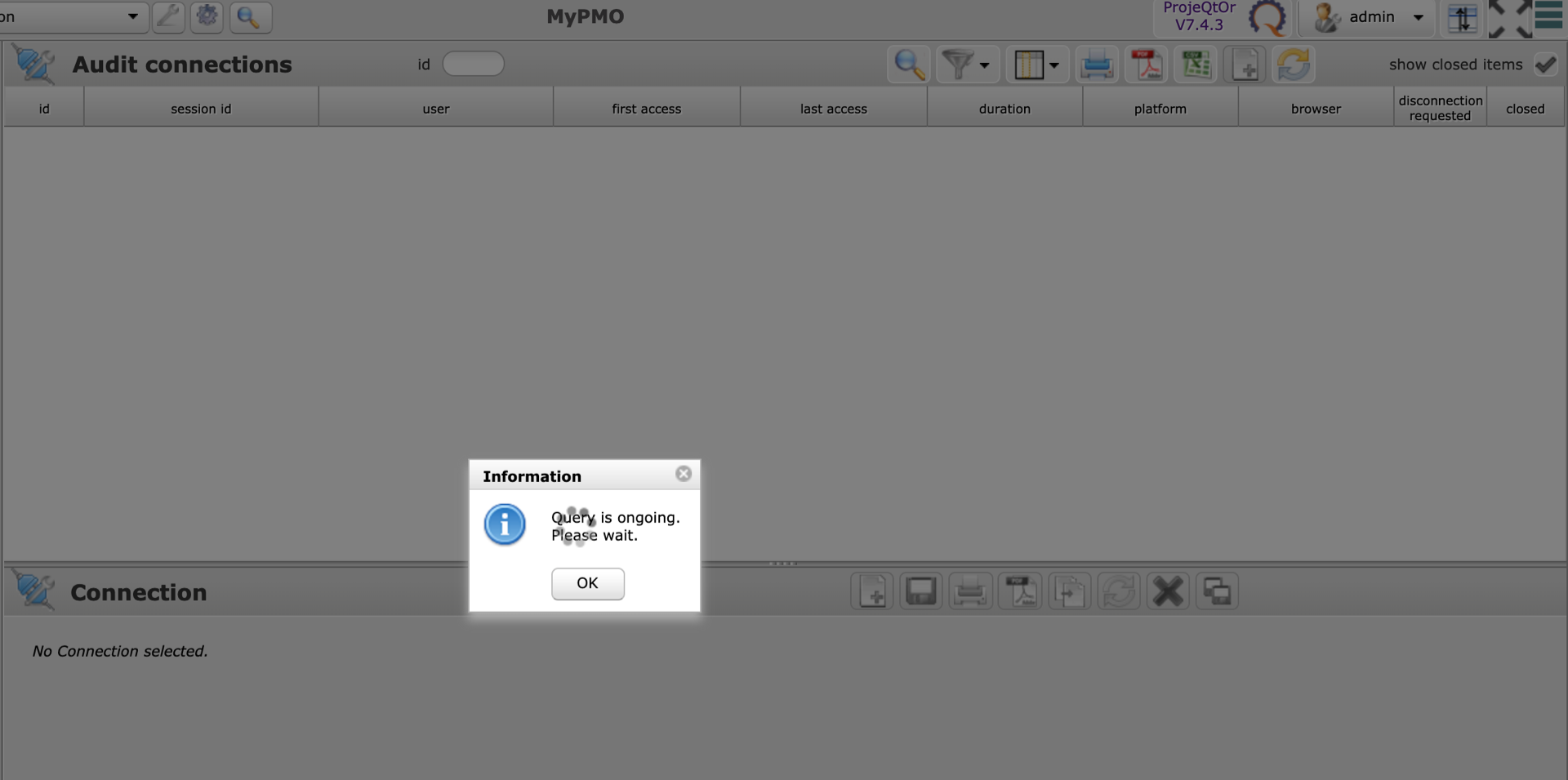Click the delete X icon in Connection panel
This screenshot has width=1568, height=780.
click(1168, 591)
